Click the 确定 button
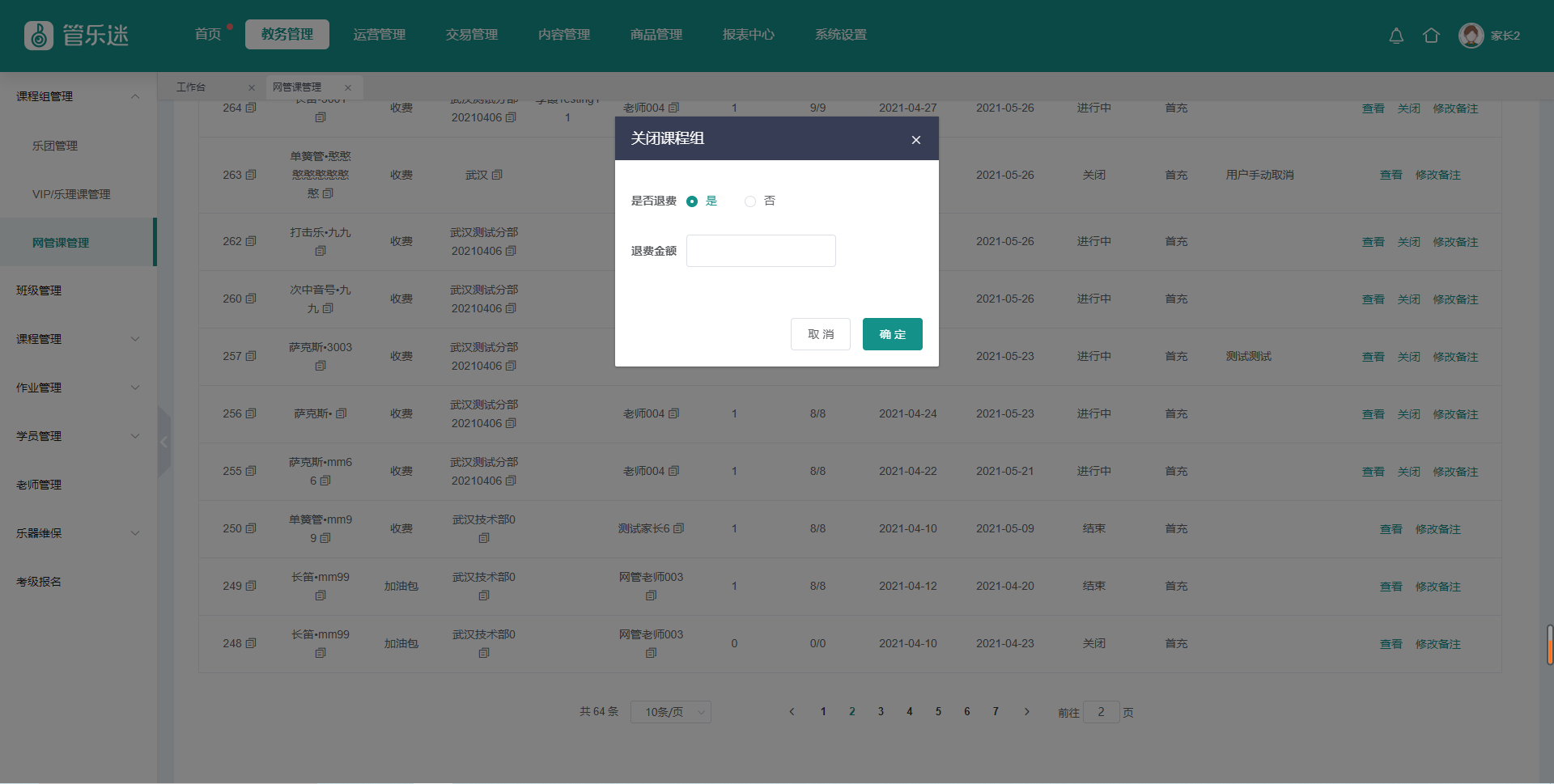The image size is (1554, 784). click(x=892, y=334)
